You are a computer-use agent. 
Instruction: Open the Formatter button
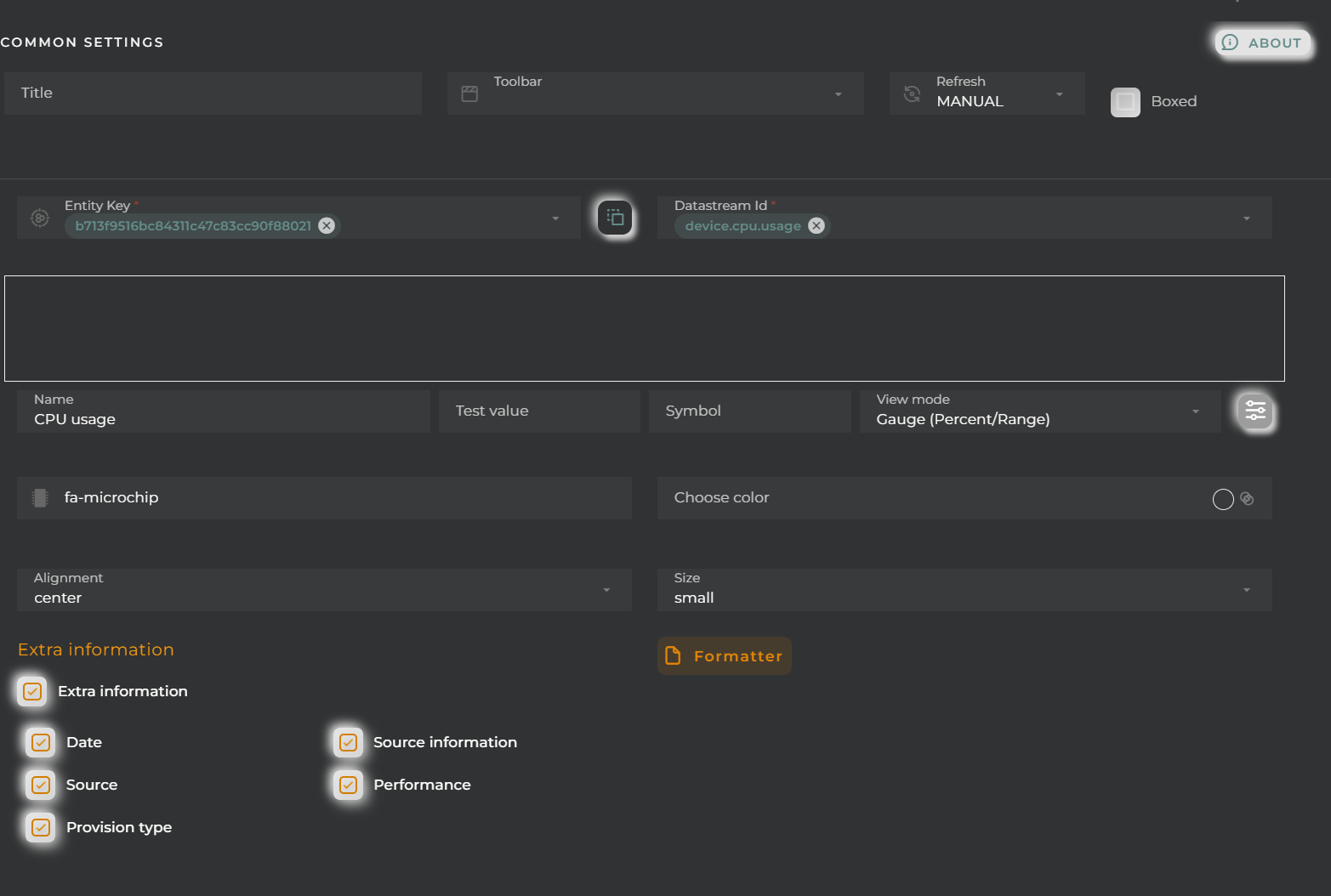point(725,655)
